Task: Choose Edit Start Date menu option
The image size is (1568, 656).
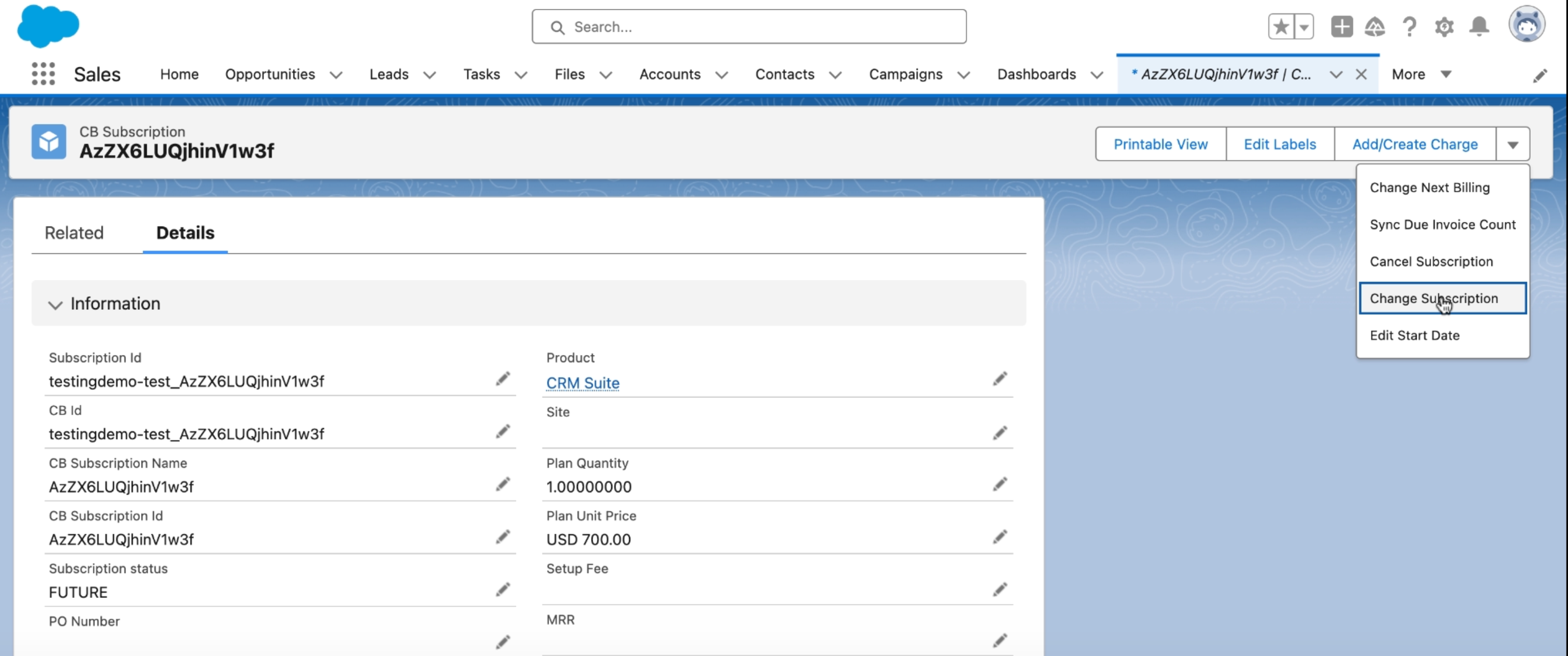Action: click(1414, 335)
